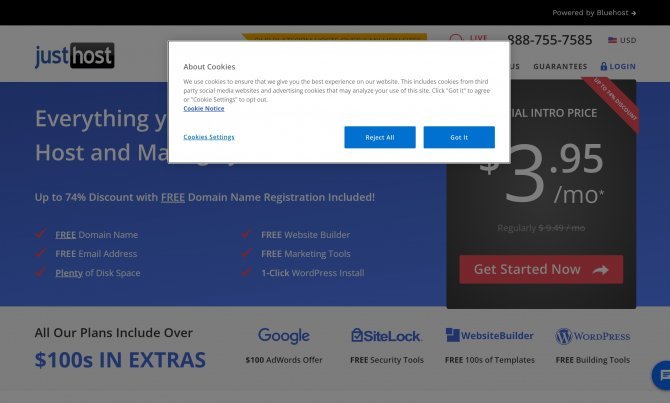
Task: Open the GUARANTEES menu item
Action: (x=560, y=66)
